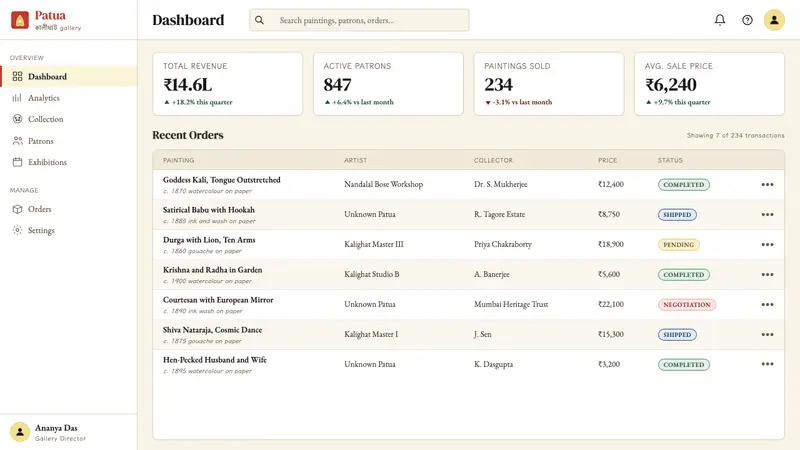Click the Collector column header
This screenshot has height=450, width=800.
[x=493, y=160]
